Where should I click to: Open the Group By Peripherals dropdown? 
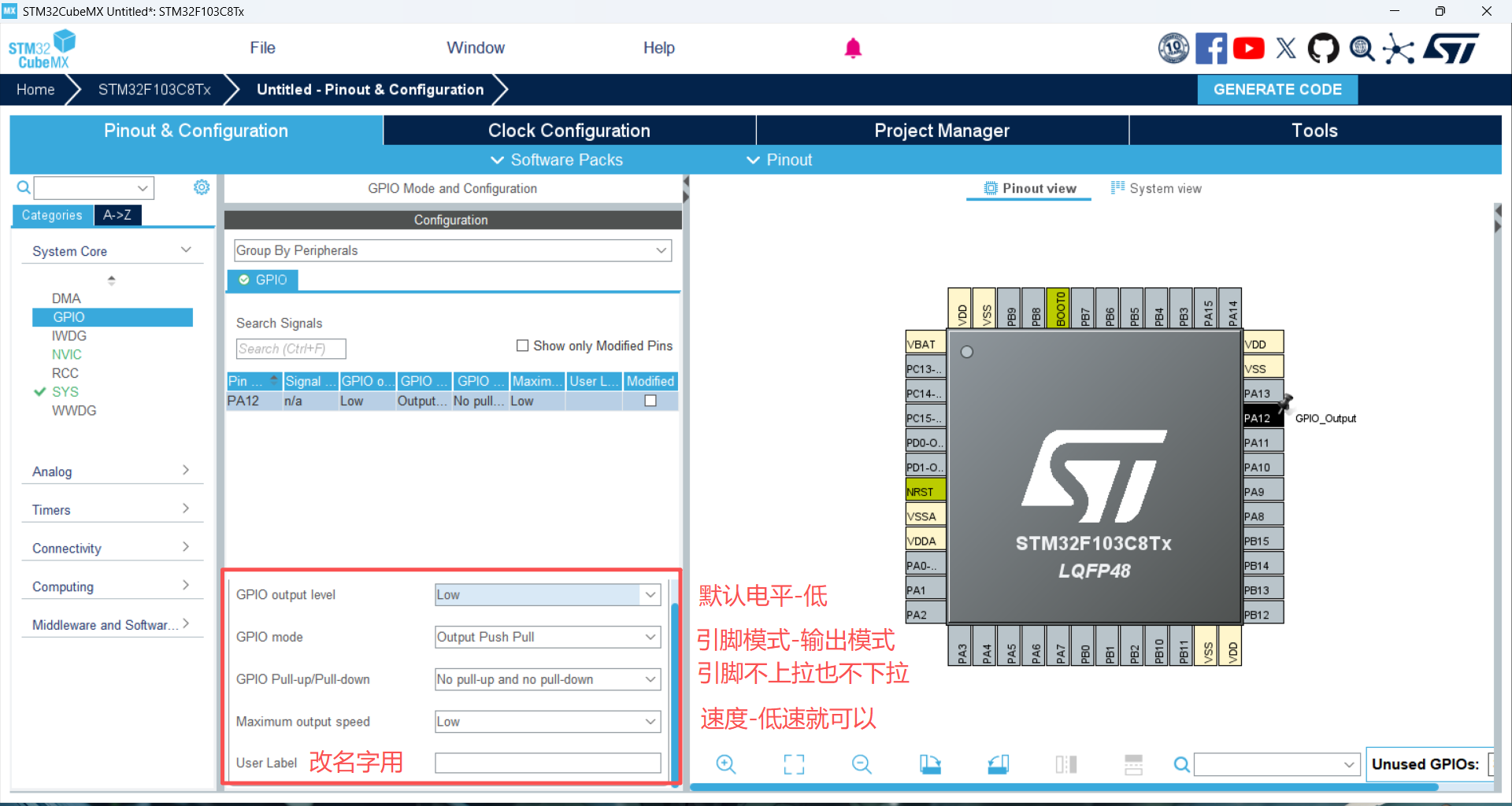tap(453, 250)
